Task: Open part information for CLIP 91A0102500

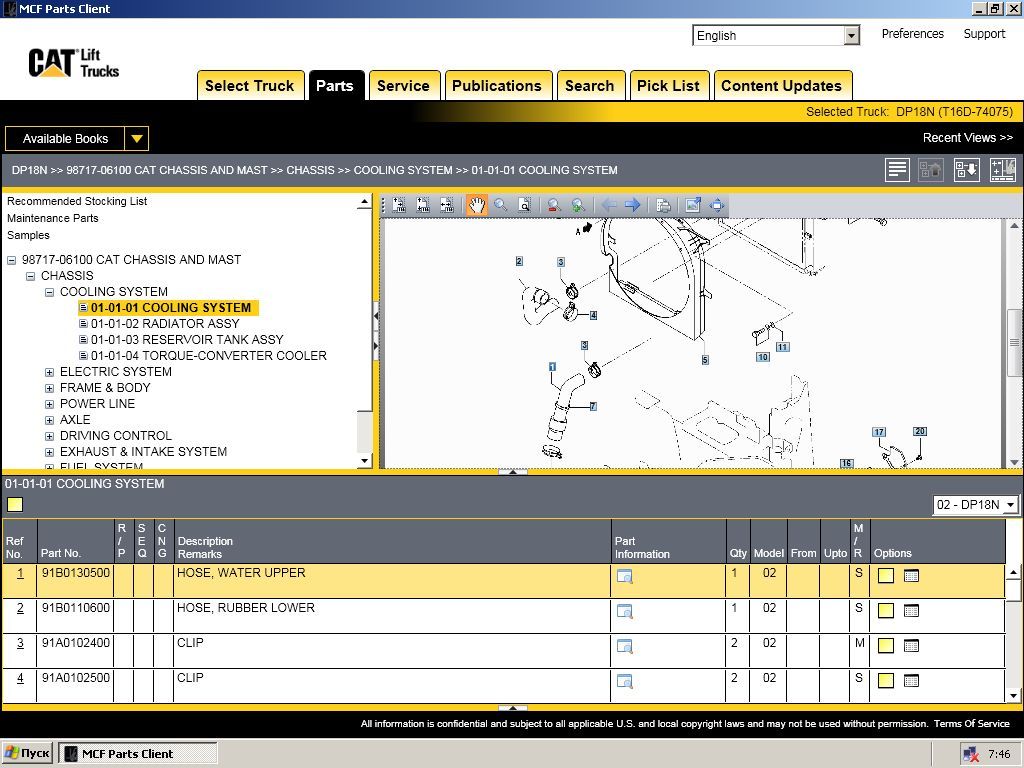Action: [x=624, y=681]
